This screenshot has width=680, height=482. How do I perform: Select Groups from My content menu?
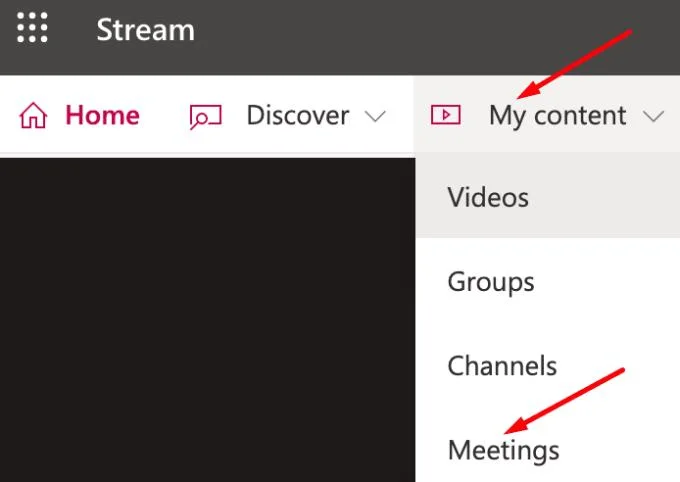[548, 282]
